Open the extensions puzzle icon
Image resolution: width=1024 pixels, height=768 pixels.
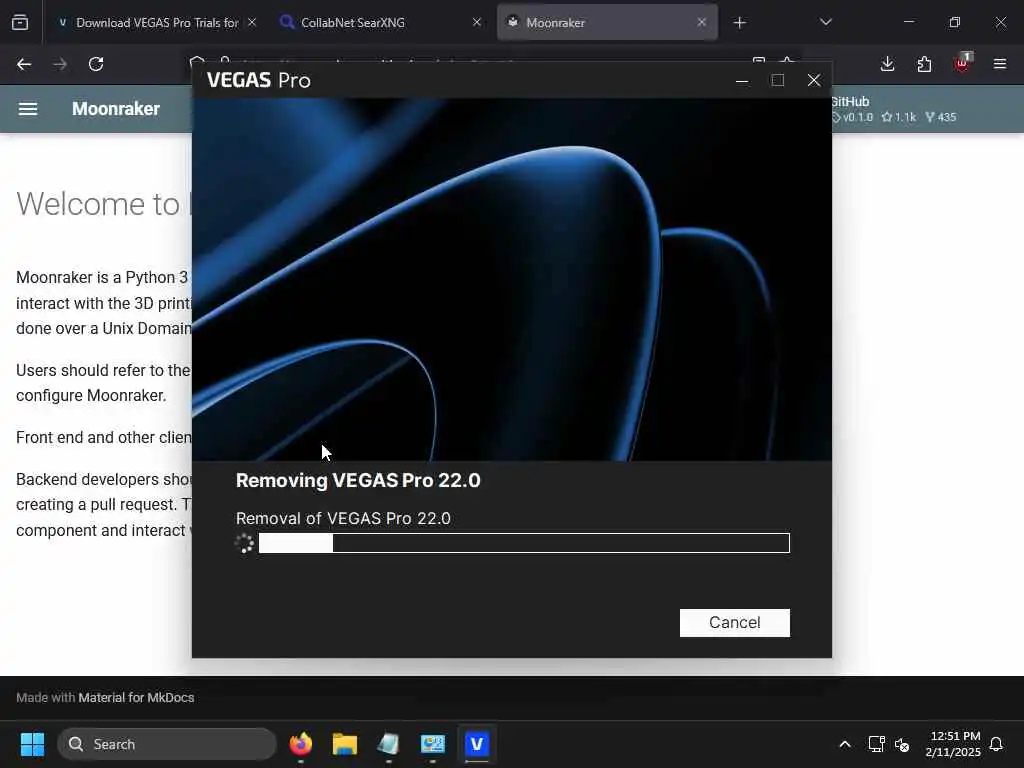(x=924, y=64)
